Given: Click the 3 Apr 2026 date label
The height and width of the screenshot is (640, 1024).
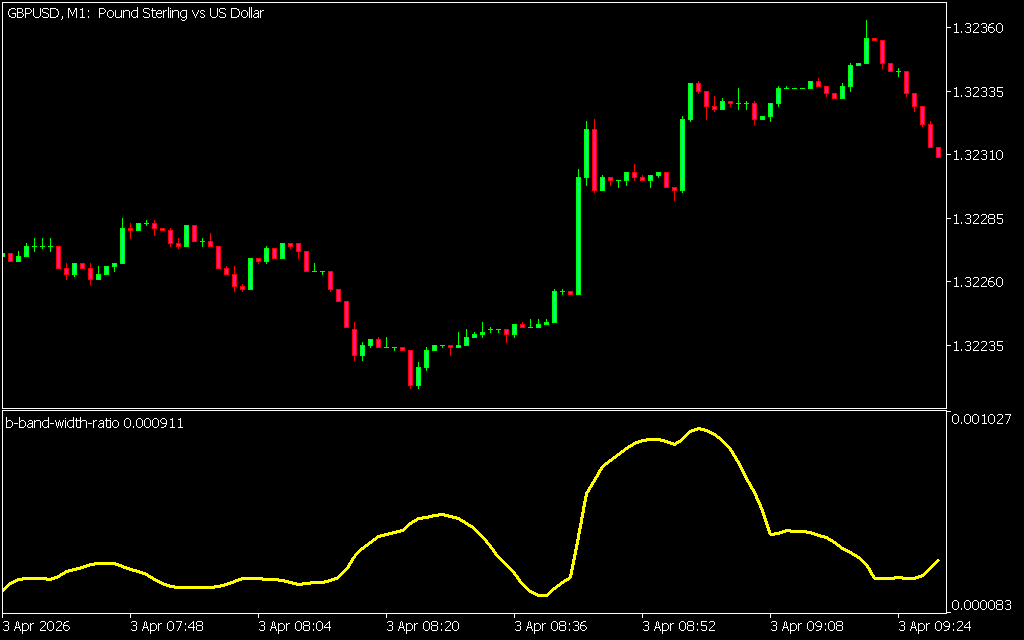Looking at the screenshot, I should pos(38,626).
